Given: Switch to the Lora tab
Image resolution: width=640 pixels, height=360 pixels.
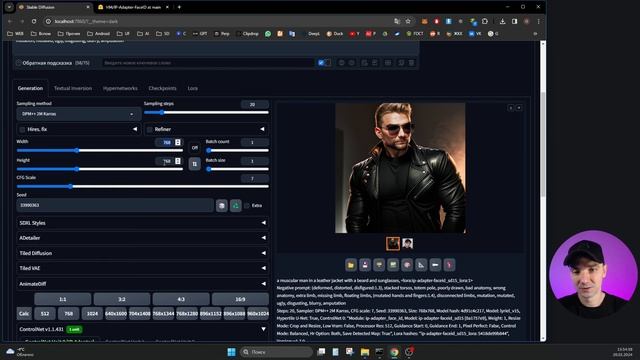Looking at the screenshot, I should click(193, 88).
